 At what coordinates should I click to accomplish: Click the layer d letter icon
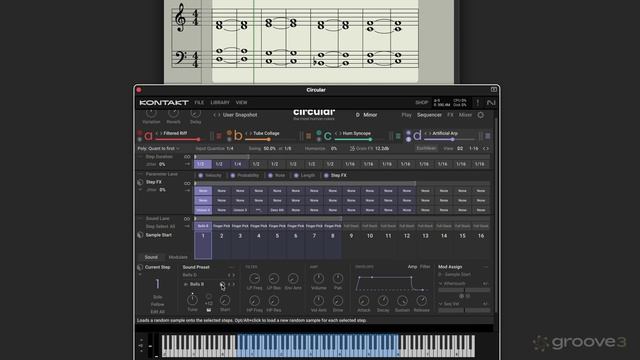click(x=417, y=136)
